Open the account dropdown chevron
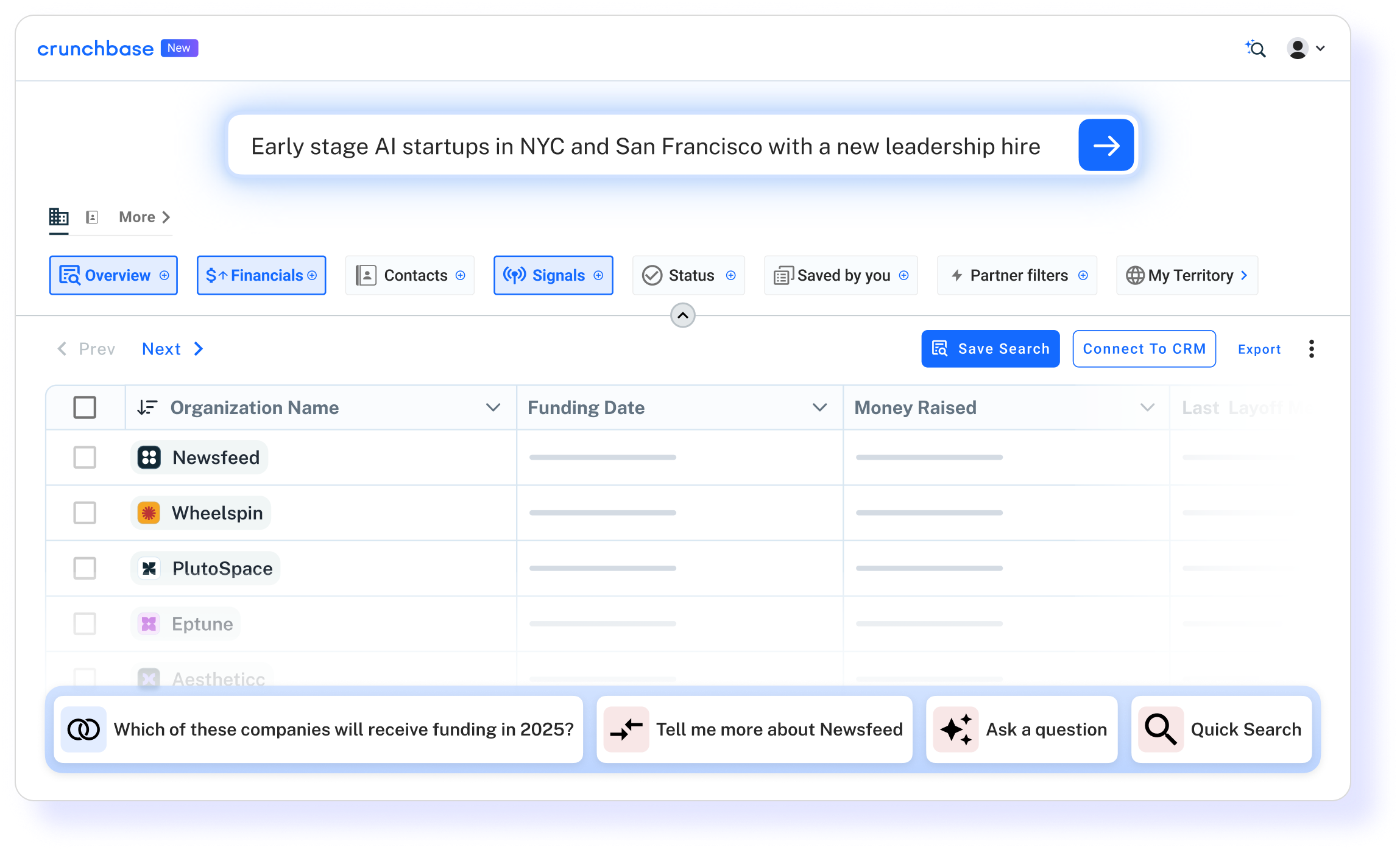 1320,49
